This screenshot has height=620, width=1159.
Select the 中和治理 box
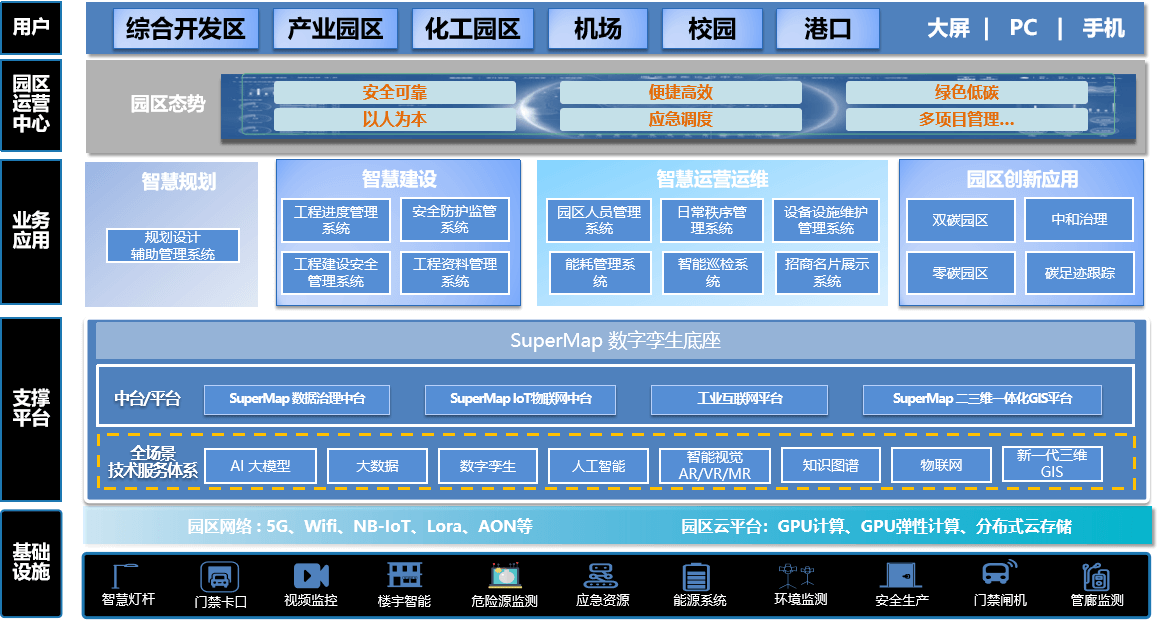point(1079,219)
